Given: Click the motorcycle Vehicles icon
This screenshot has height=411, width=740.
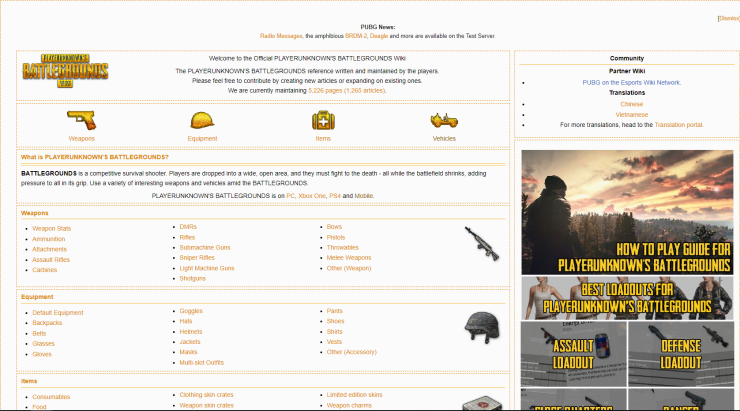Looking at the screenshot, I should pos(444,120).
